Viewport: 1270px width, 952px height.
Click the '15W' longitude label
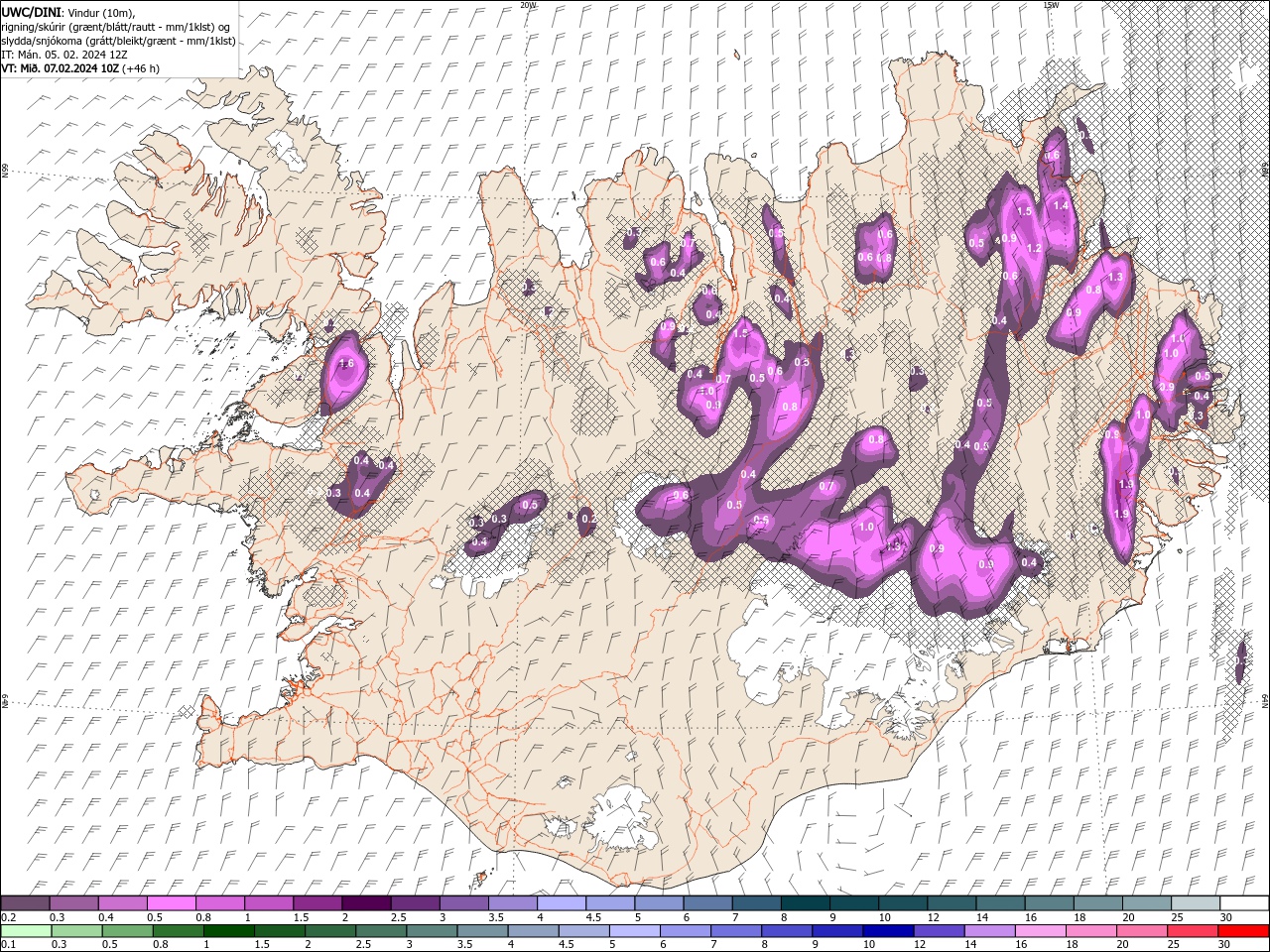tap(1051, 5)
